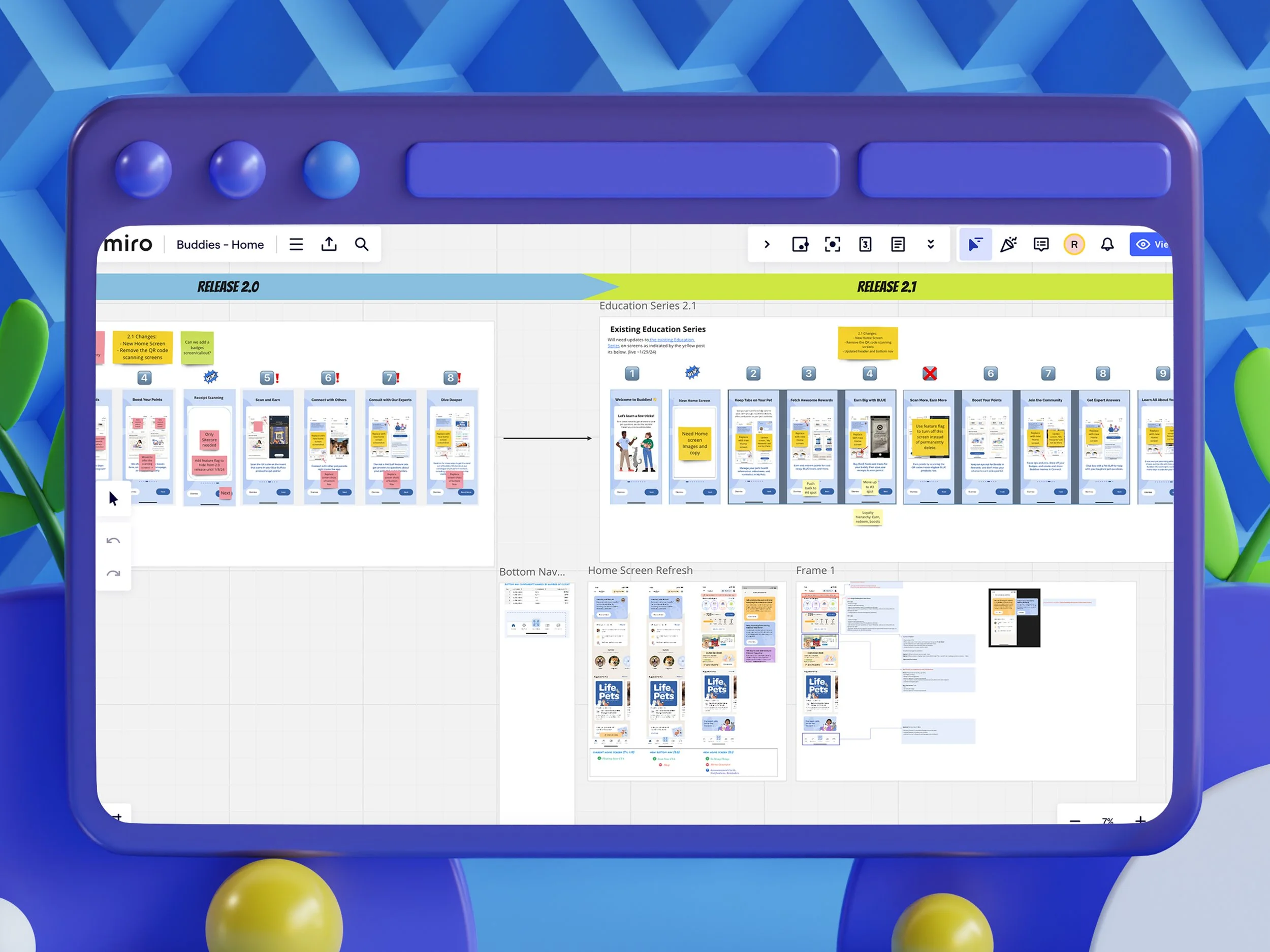Open the main hamburger menu
This screenshot has width=1270, height=952.
click(x=296, y=244)
